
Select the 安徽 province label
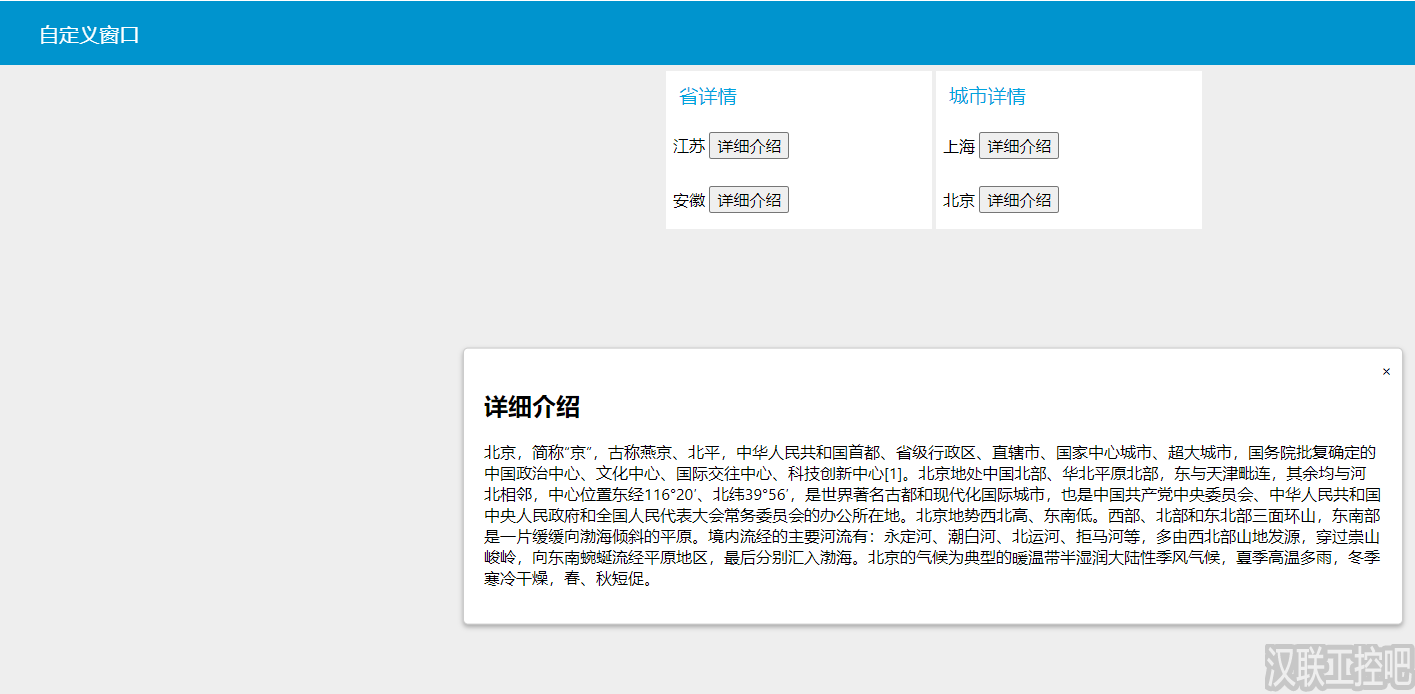(x=687, y=199)
